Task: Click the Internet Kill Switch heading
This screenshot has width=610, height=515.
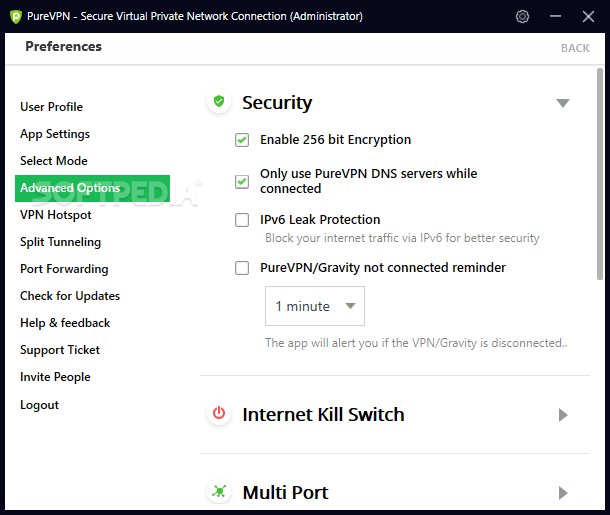Action: click(323, 414)
